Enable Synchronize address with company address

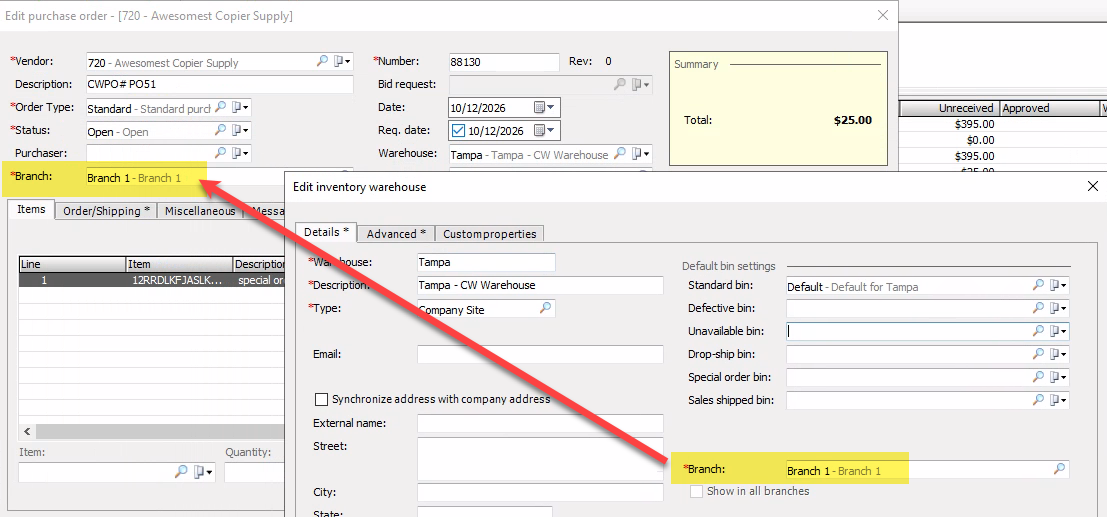(x=321, y=399)
